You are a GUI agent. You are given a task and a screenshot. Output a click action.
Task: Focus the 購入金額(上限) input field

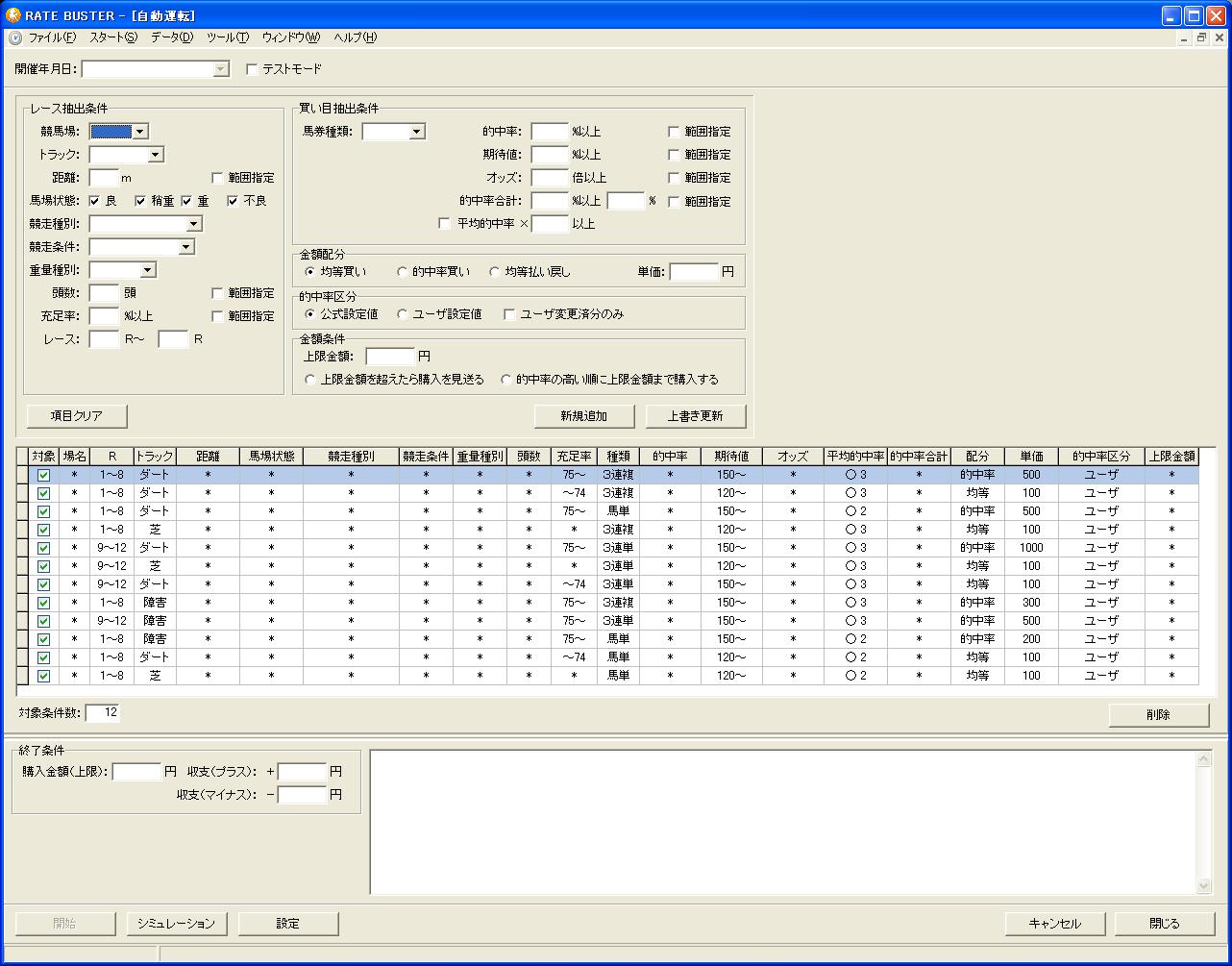136,771
